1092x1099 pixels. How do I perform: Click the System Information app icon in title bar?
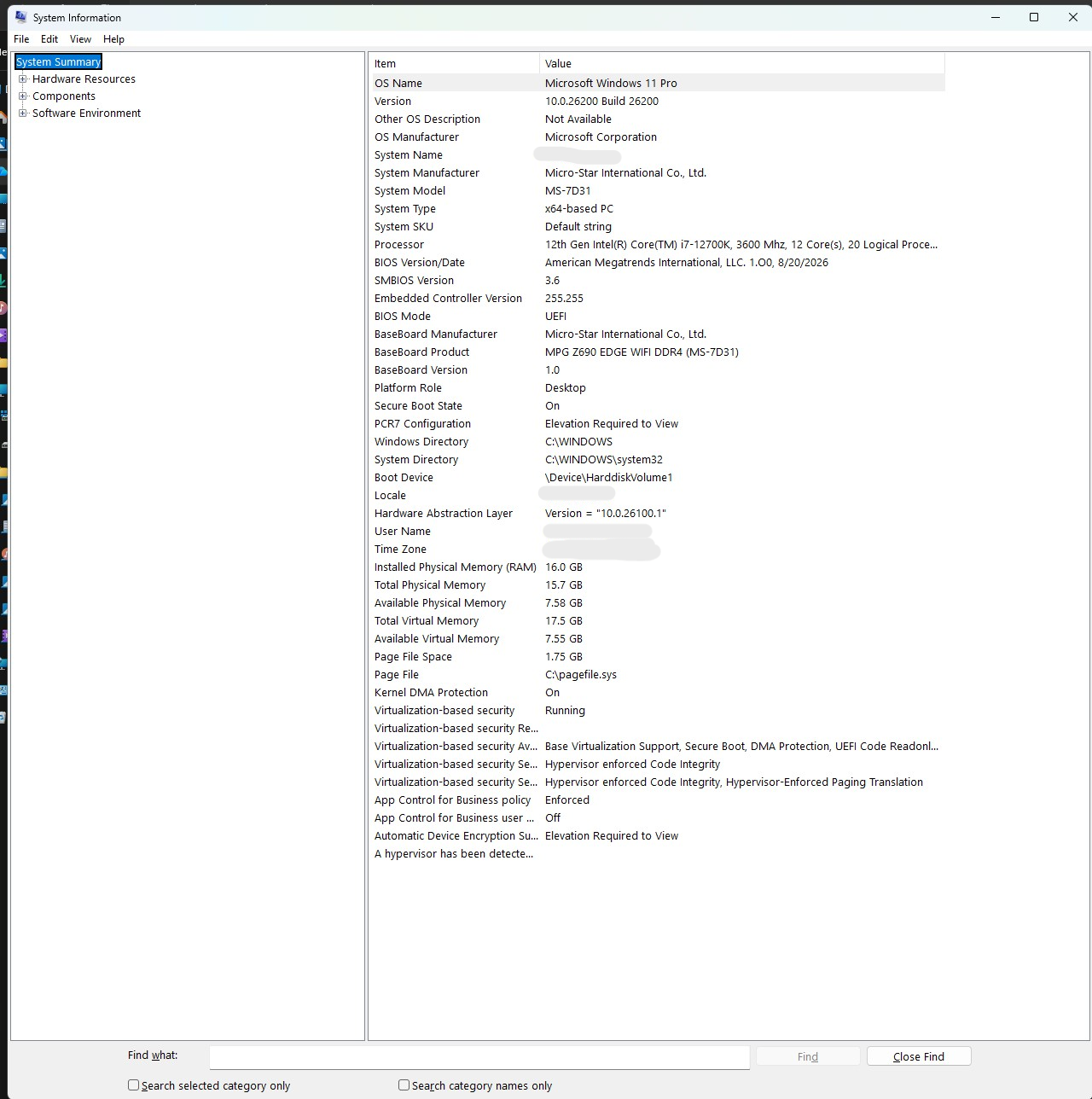20,17
